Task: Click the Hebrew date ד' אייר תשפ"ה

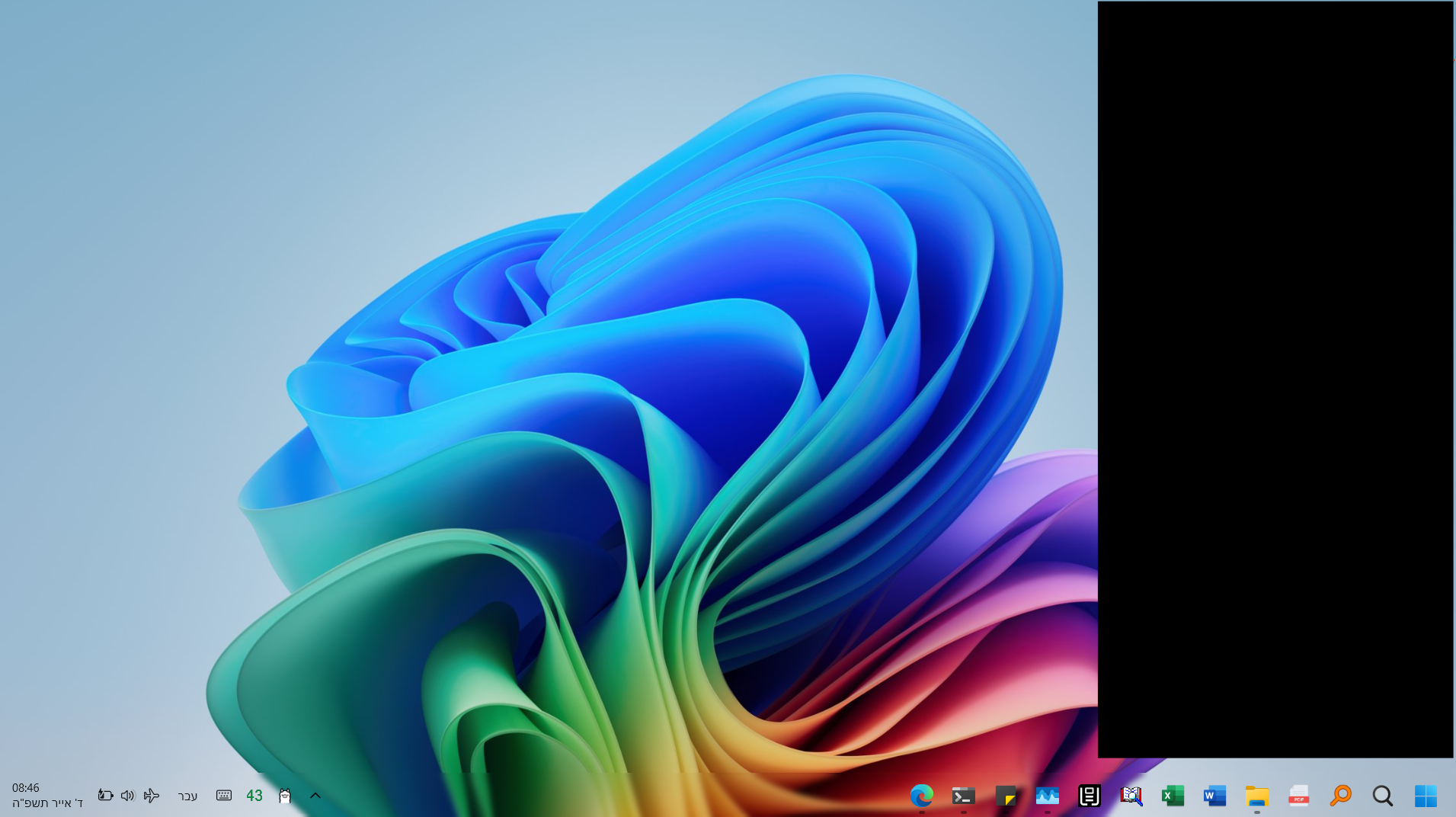Action: coord(47,803)
